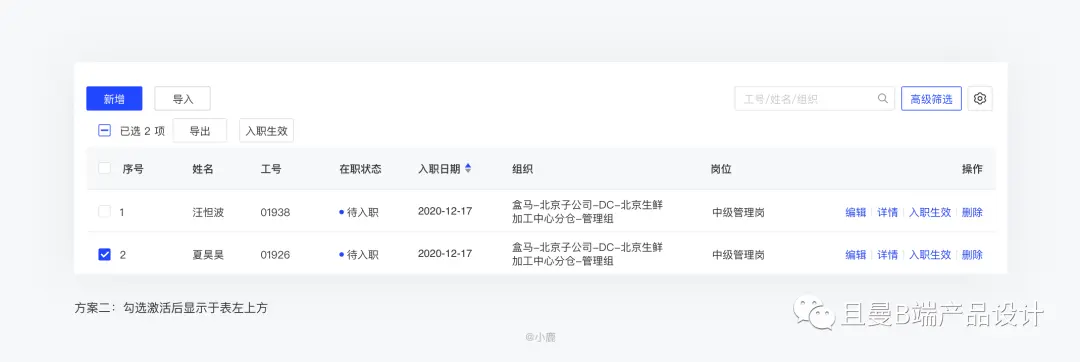Click 详情 for 汪恒波

887,212
